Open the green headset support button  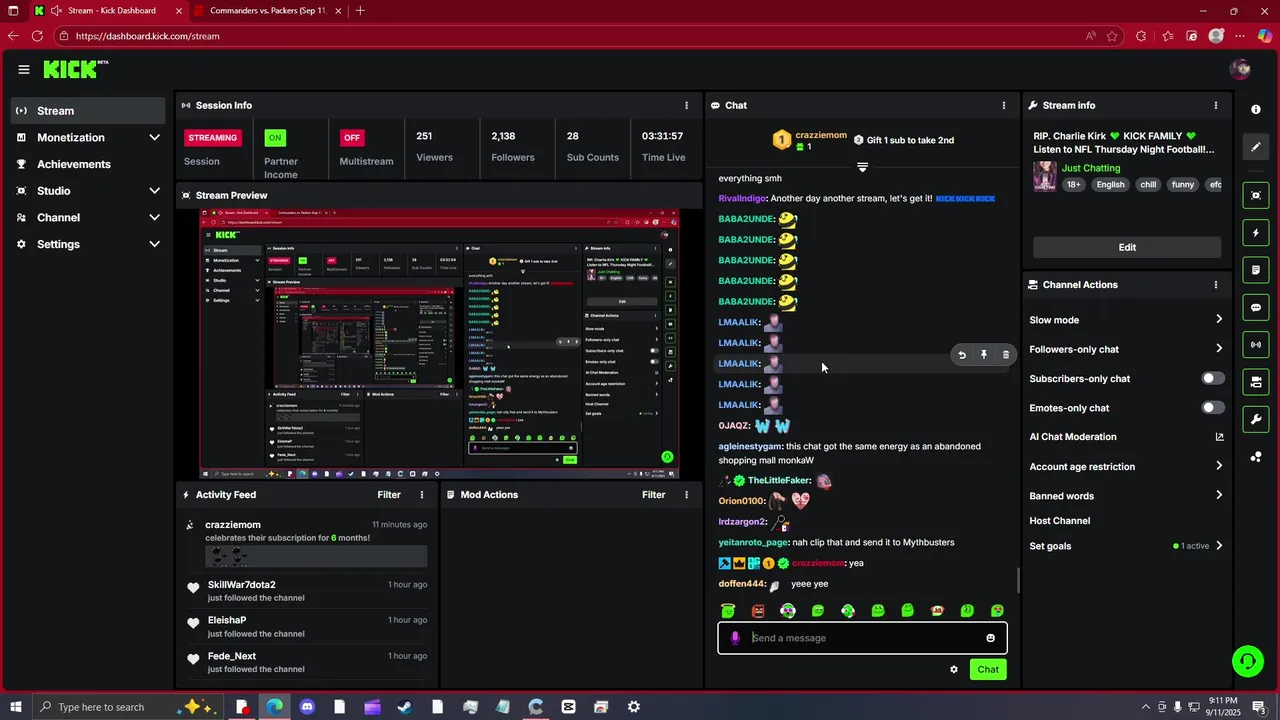[x=1247, y=661]
